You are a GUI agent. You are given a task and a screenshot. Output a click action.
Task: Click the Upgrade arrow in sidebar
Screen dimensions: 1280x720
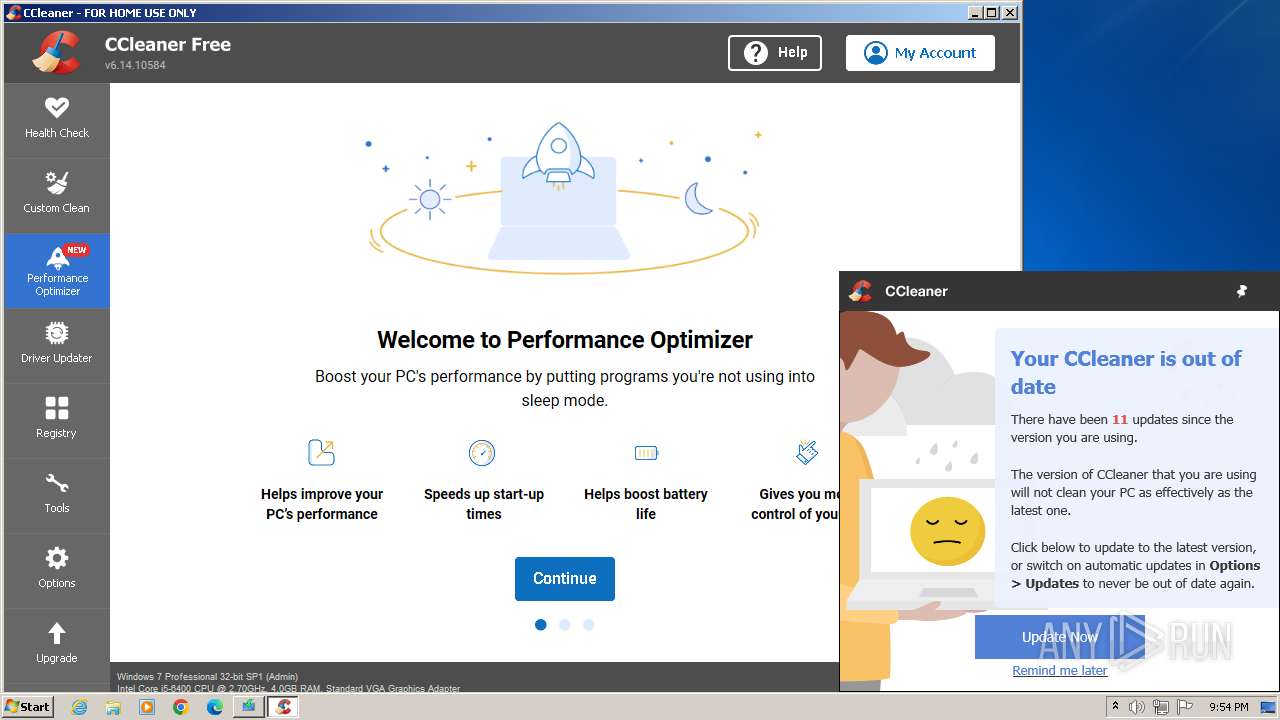[57, 645]
